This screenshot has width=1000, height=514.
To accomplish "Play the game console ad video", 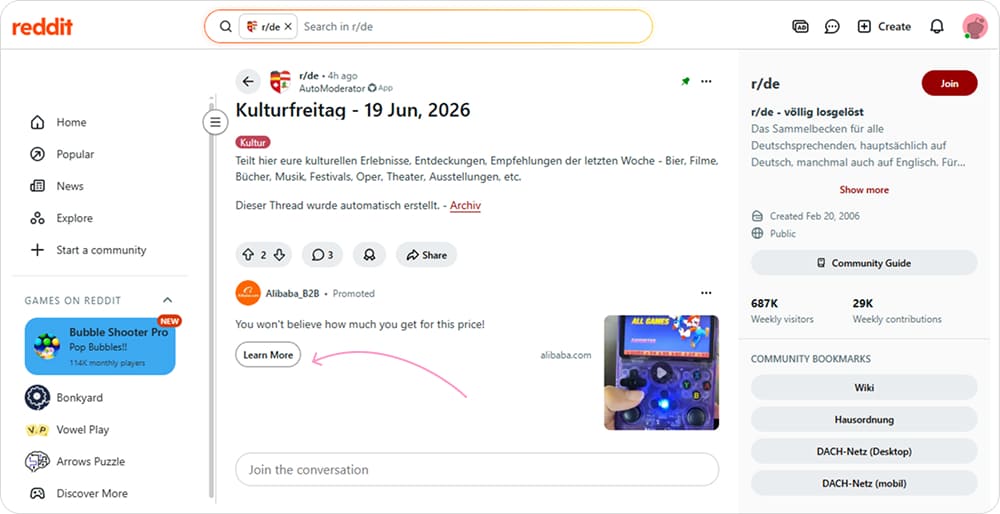I will [662, 372].
